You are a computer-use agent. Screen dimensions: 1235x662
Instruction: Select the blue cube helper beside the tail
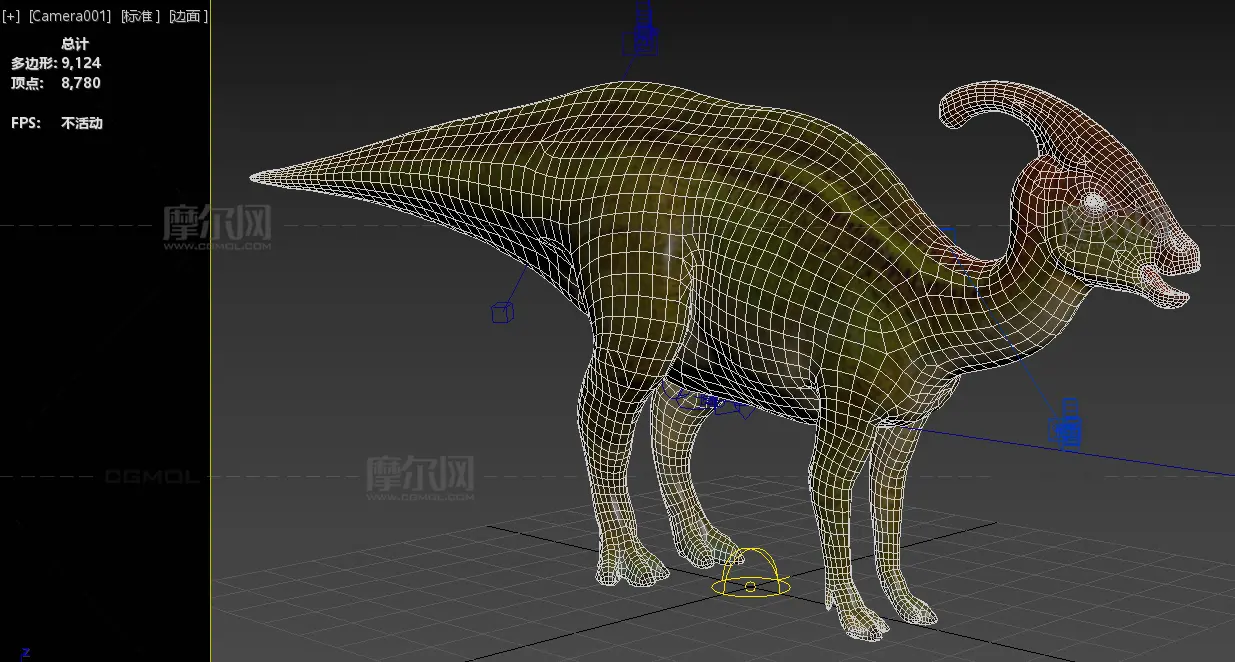[x=503, y=313]
